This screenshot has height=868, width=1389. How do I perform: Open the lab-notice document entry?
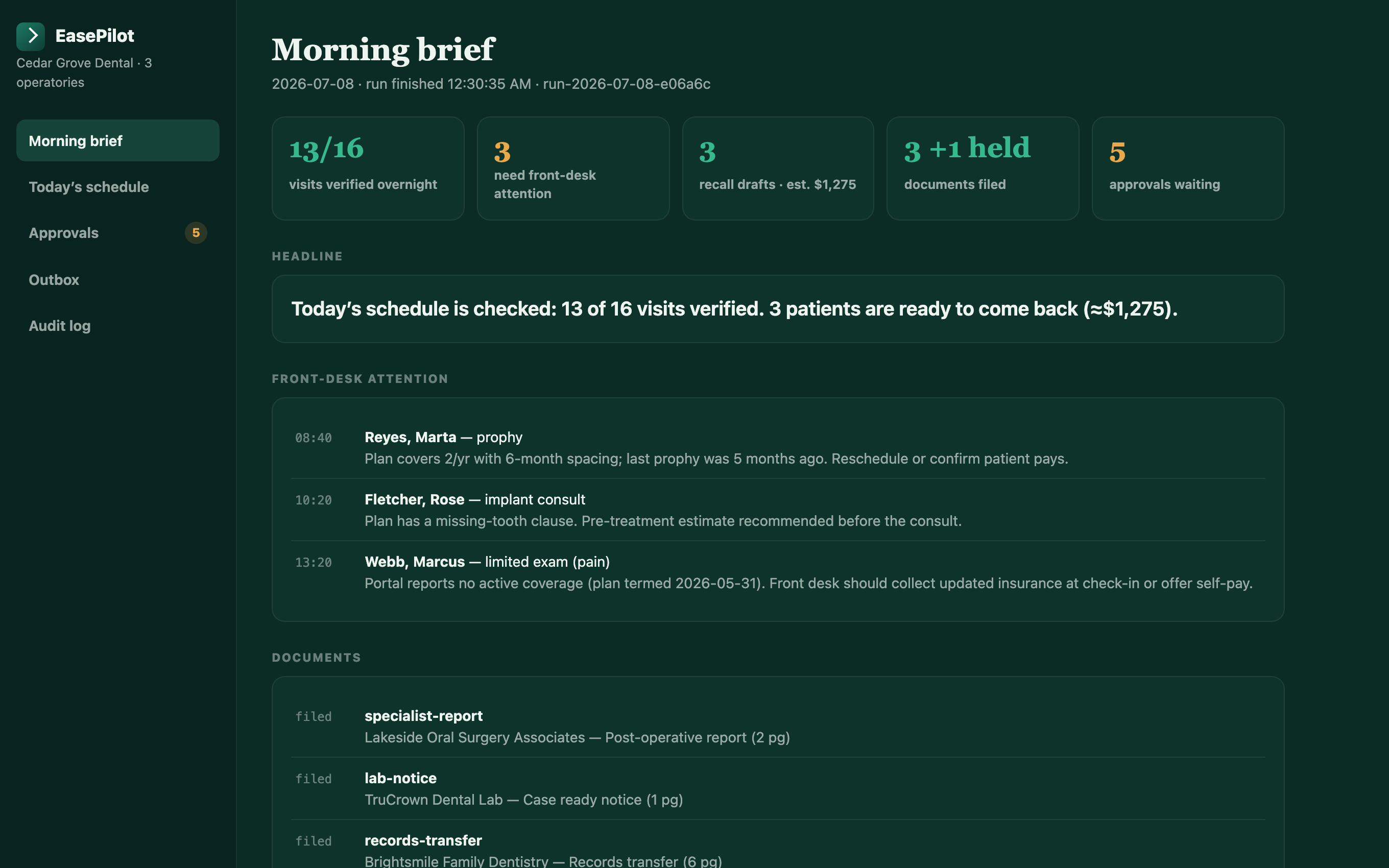coord(778,789)
